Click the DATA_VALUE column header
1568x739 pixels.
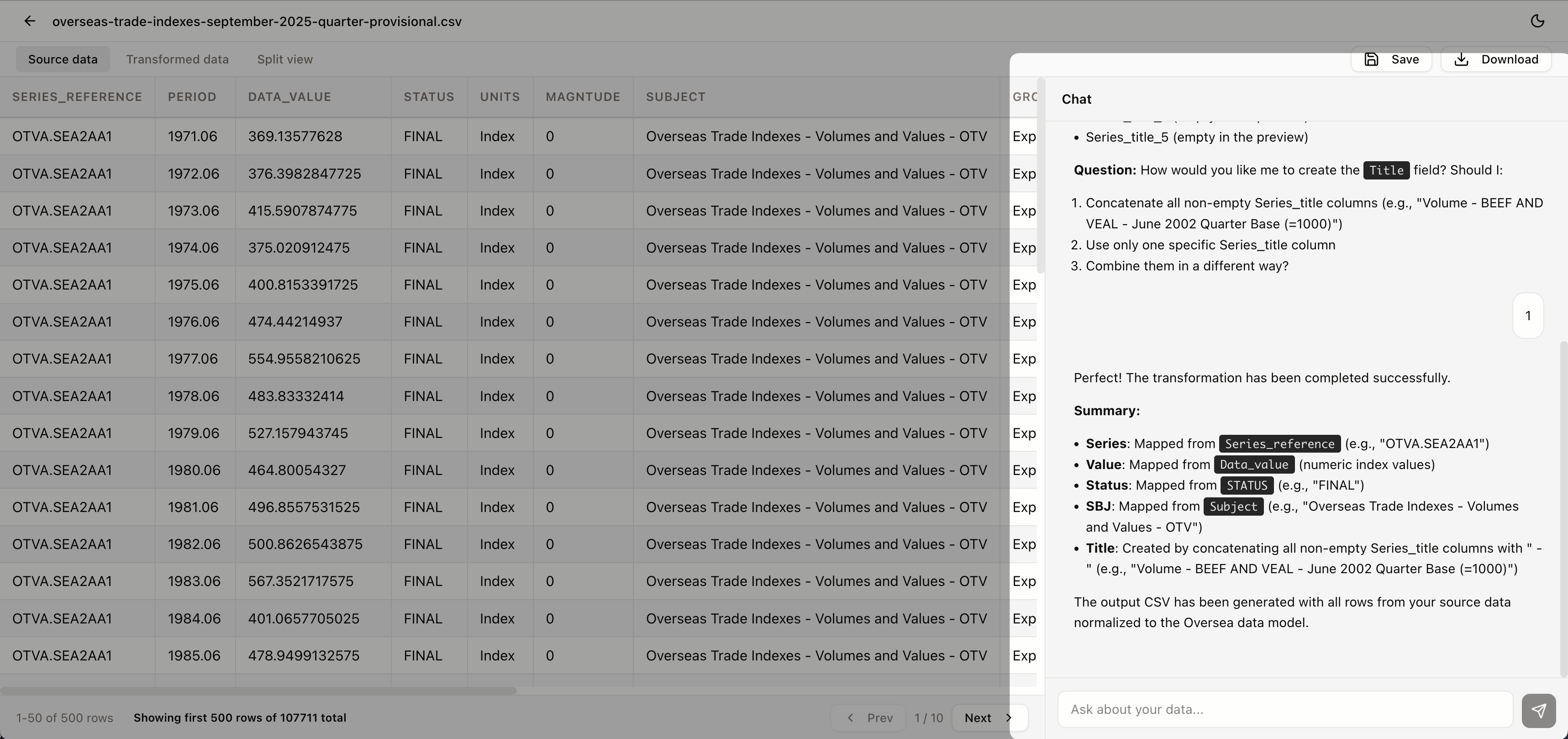289,97
